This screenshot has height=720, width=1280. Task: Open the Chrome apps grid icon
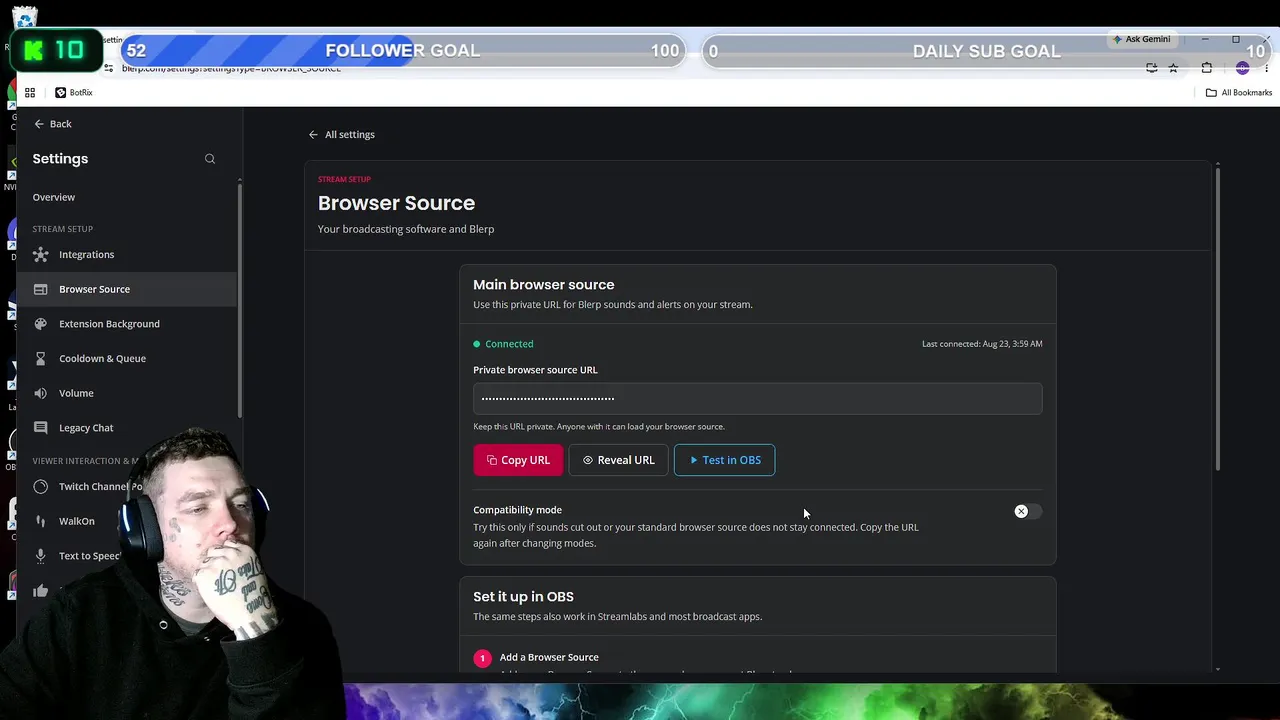pos(30,92)
